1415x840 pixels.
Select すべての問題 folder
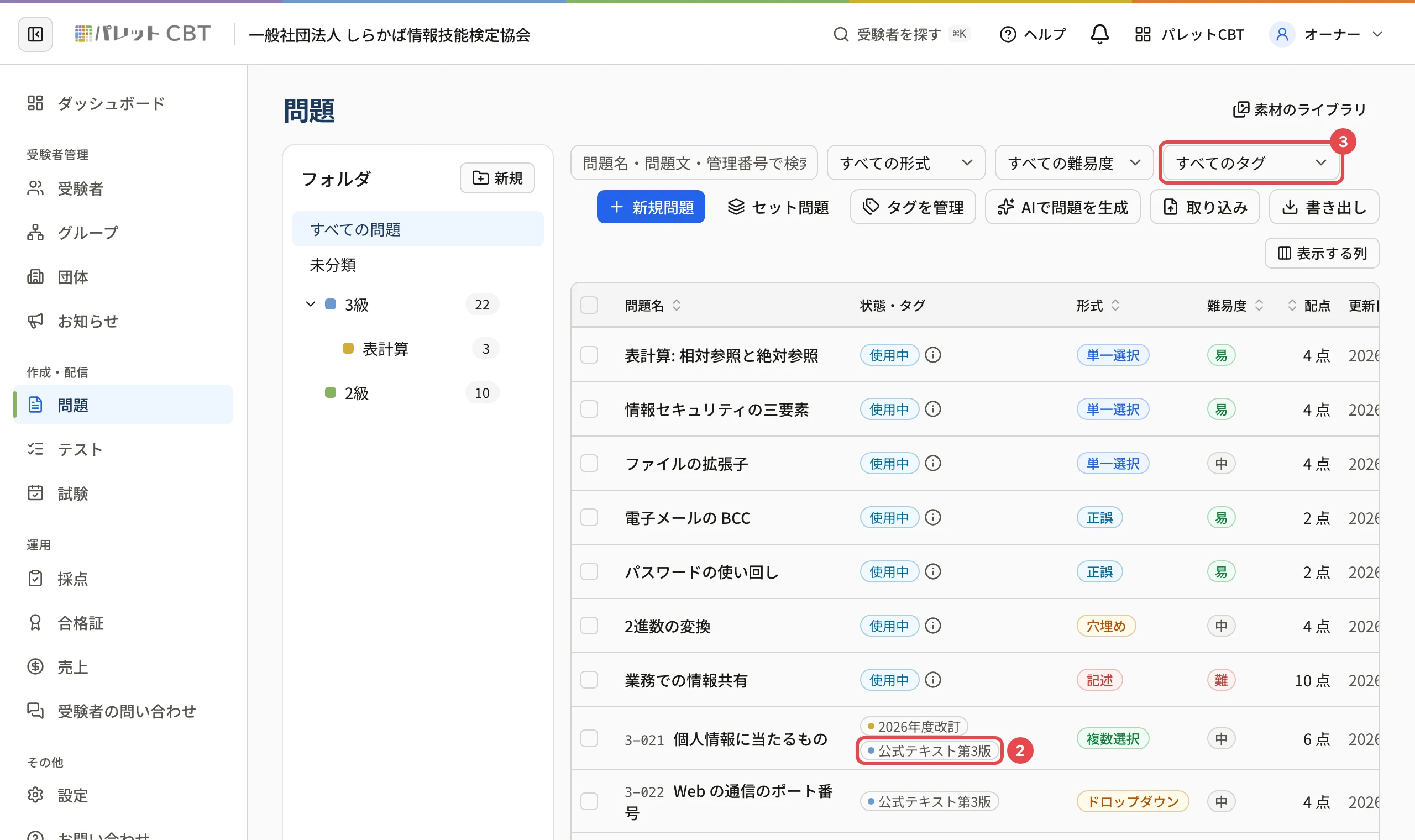(417, 229)
